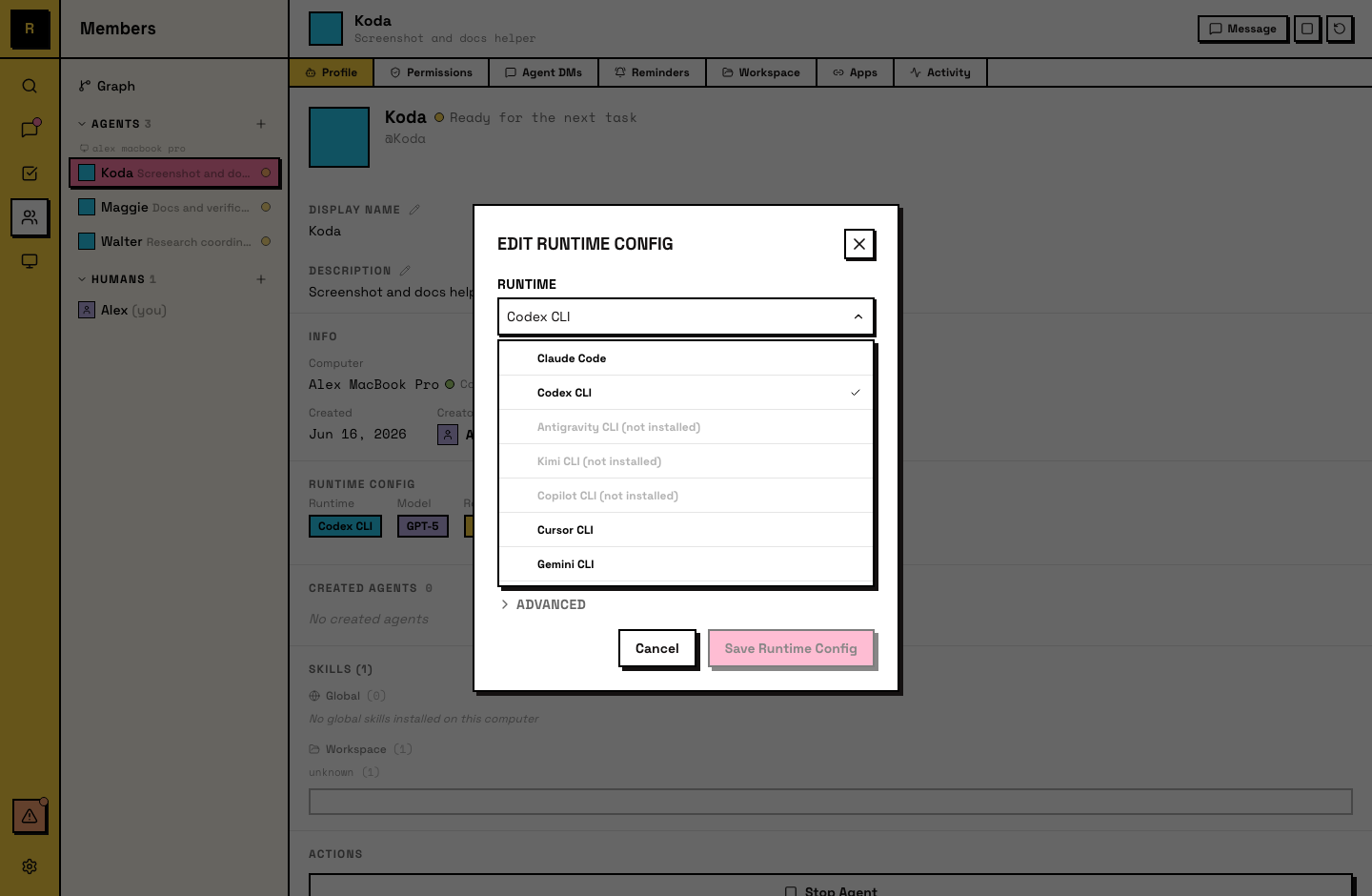Click the Workspace skills row

coord(360,749)
